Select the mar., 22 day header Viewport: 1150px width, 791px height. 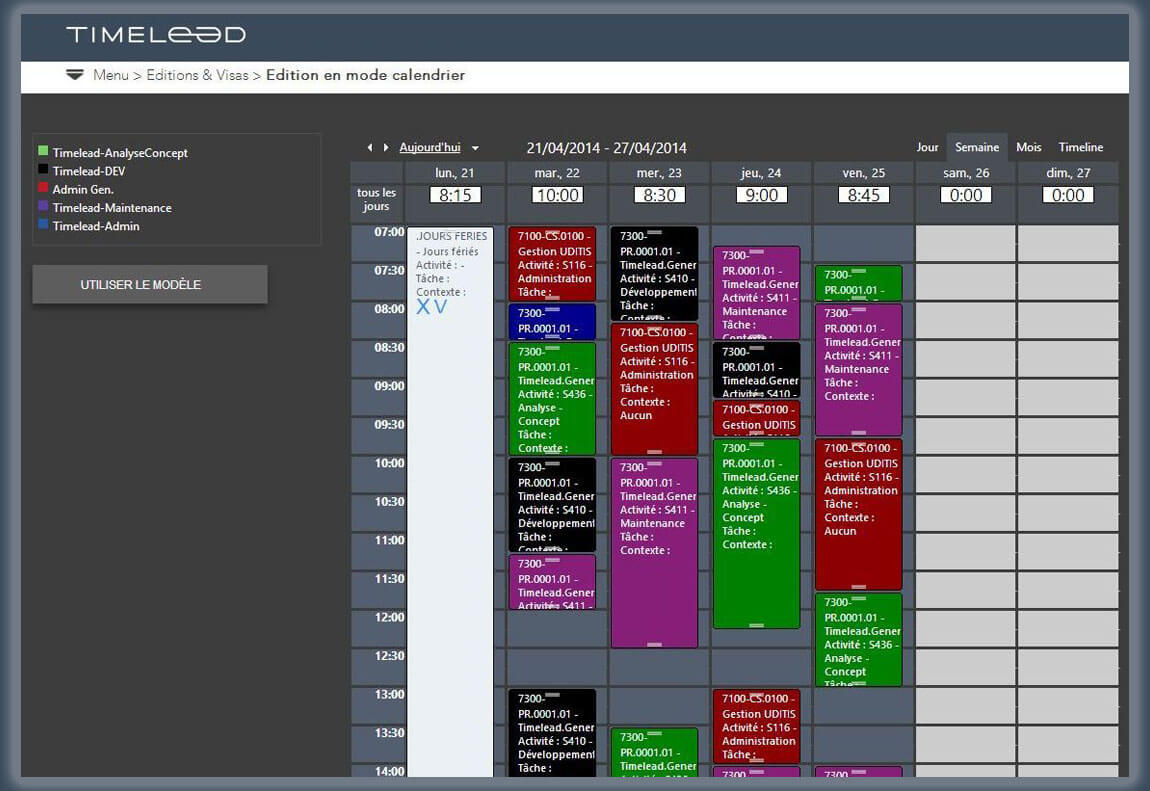tap(557, 173)
